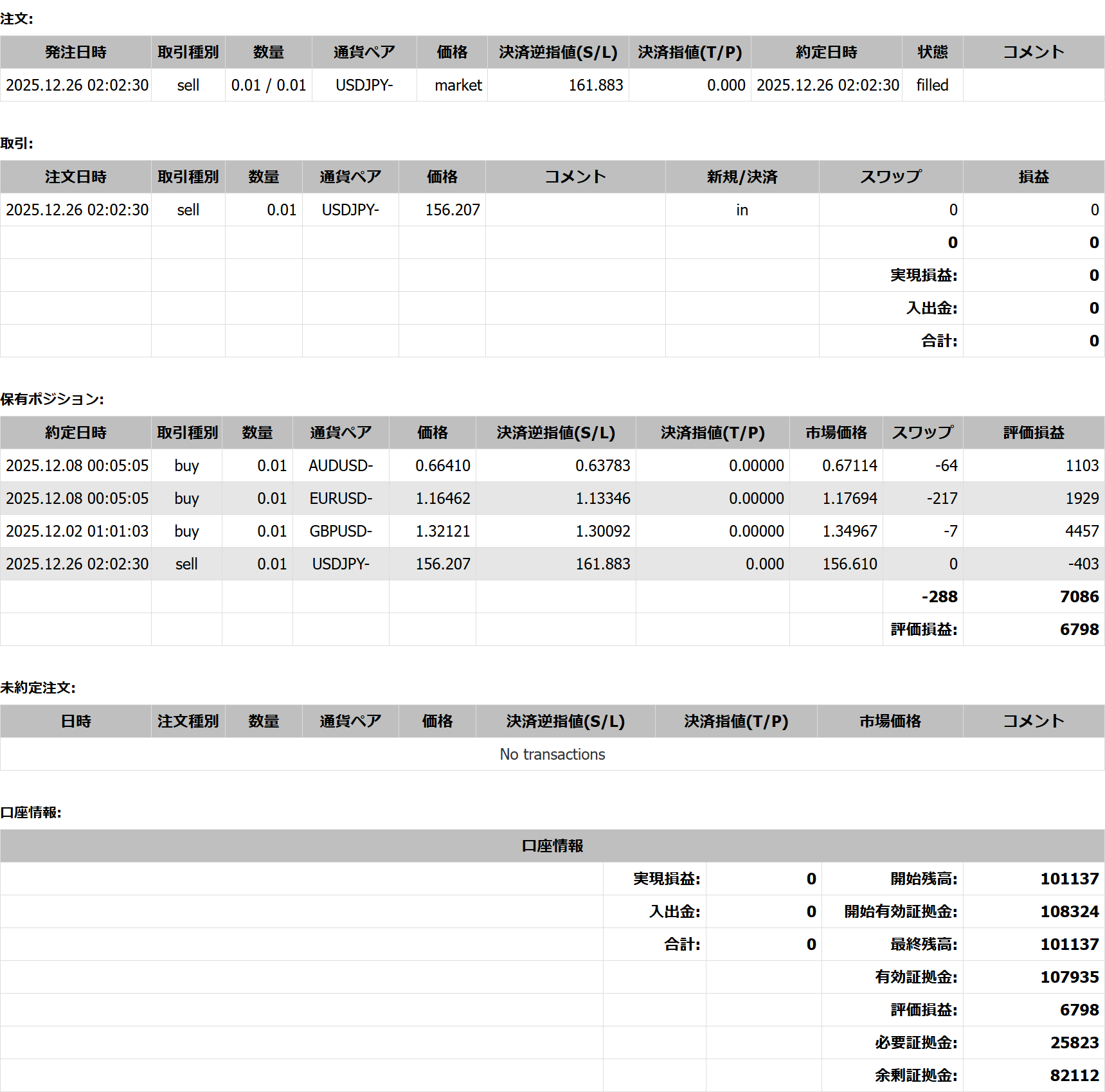1105x1092 pixels.
Task: Select the 発注日時 column header
Action: point(75,52)
